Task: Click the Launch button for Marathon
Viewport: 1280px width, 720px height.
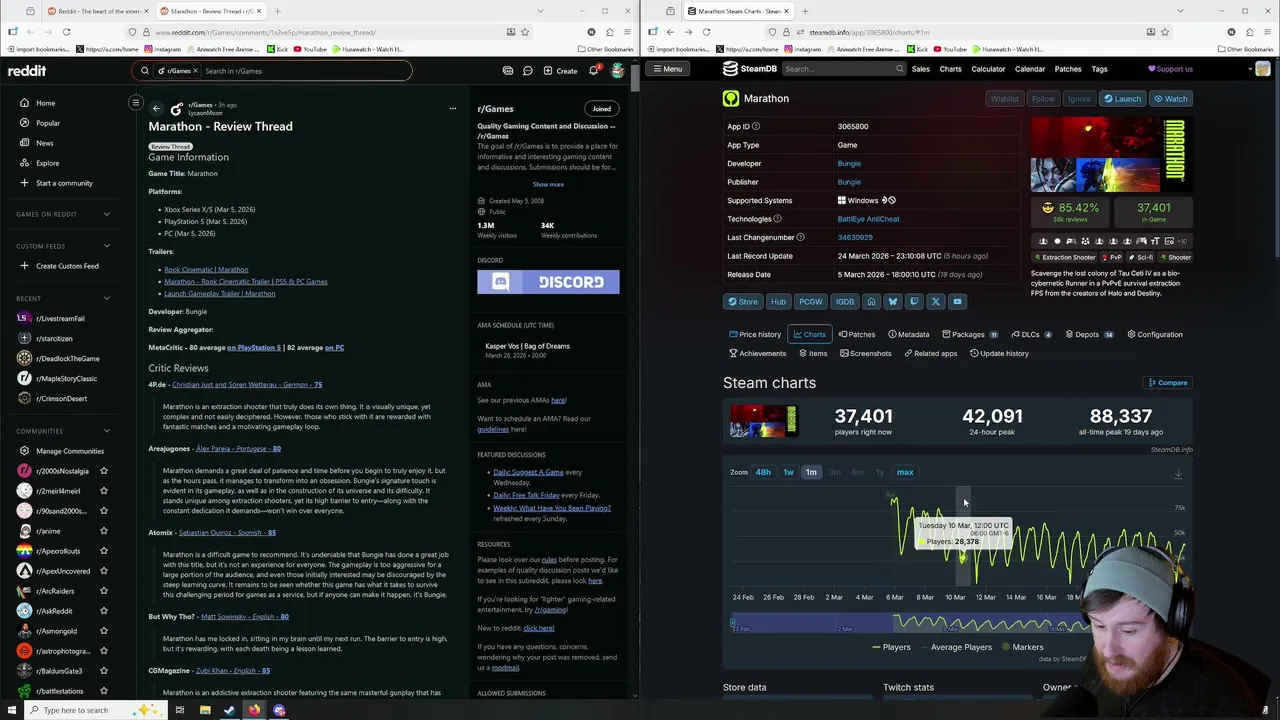Action: pos(1122,99)
